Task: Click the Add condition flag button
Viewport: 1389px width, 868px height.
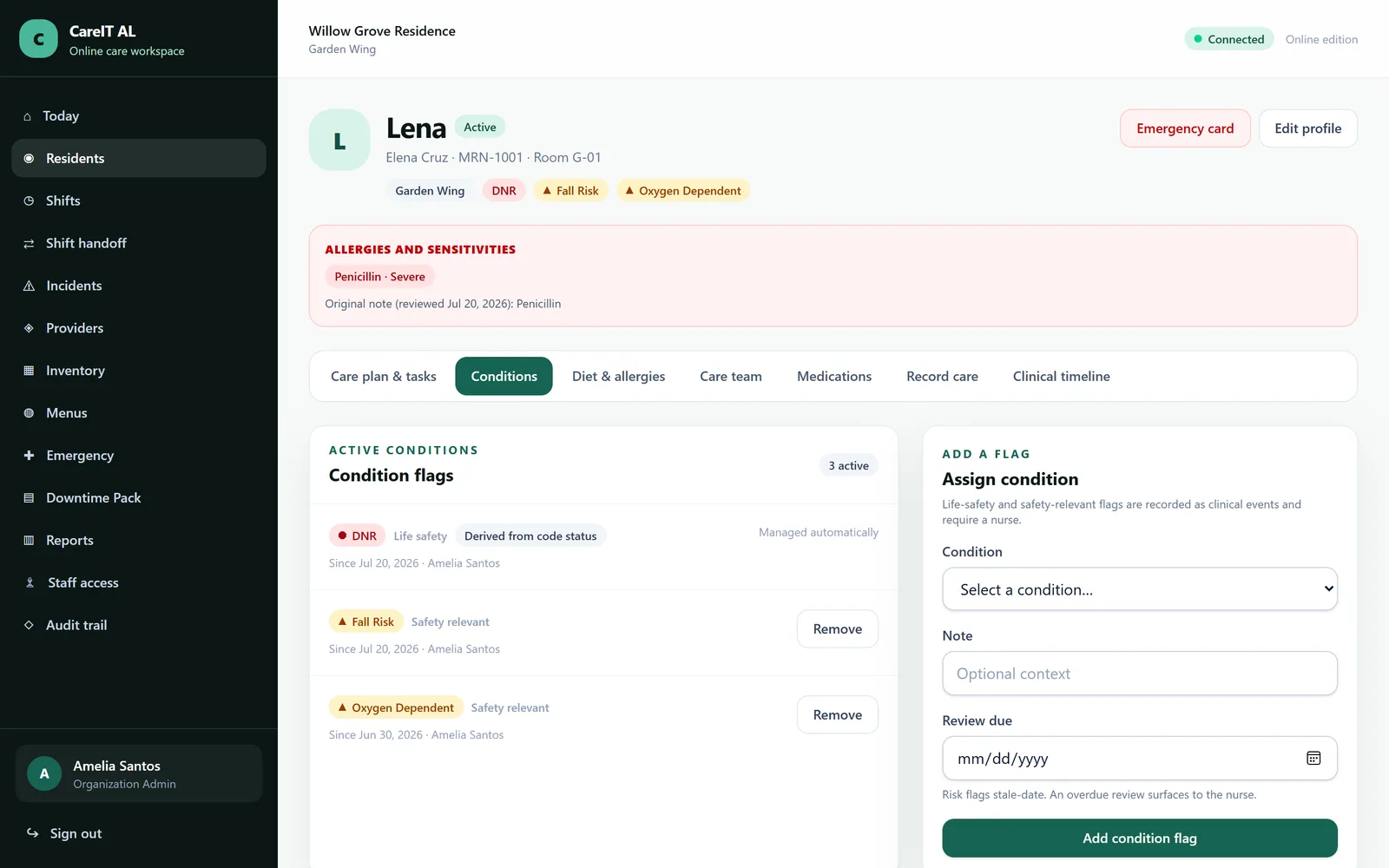Action: [x=1140, y=838]
